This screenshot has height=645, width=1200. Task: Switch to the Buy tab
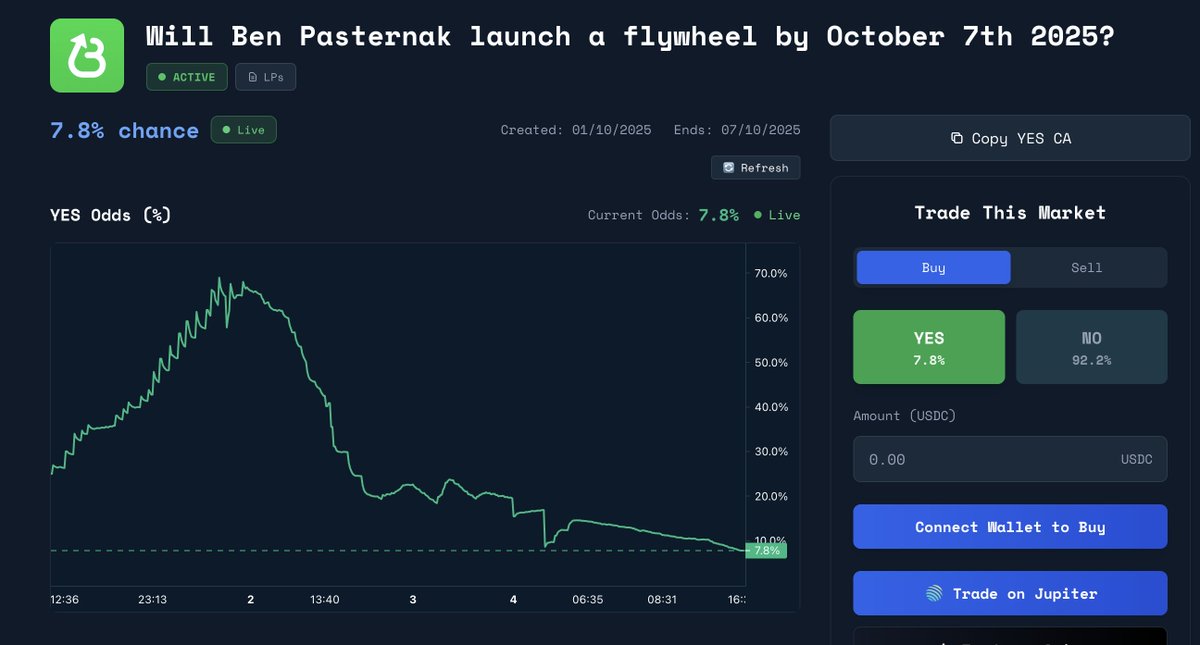tap(933, 268)
